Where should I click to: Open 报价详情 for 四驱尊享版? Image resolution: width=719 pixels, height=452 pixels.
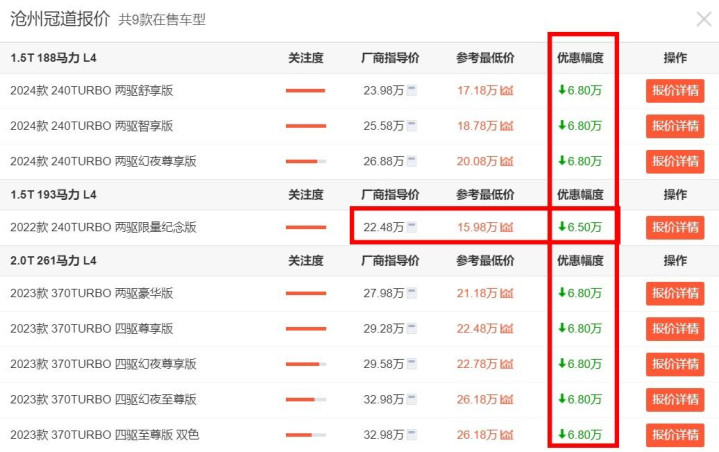click(675, 328)
